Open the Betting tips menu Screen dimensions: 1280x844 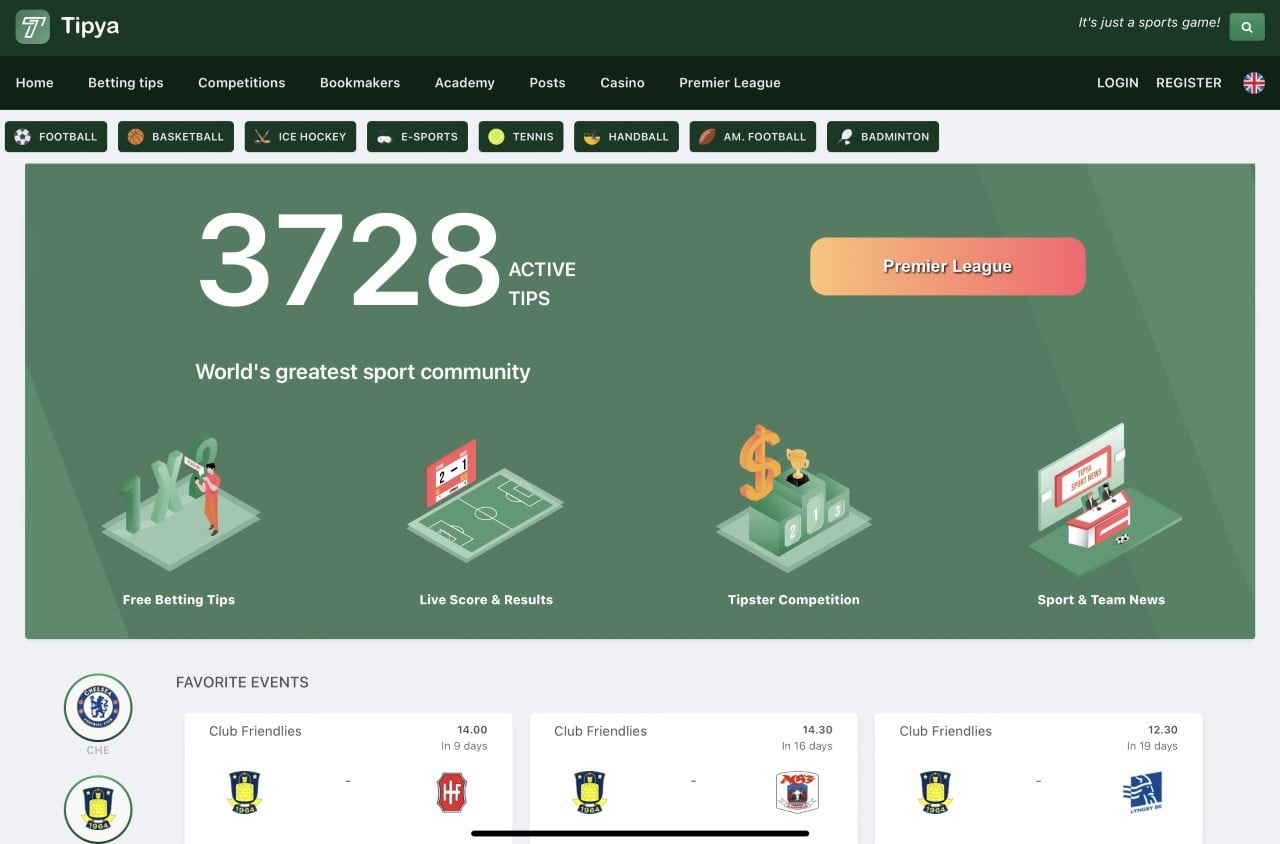[x=125, y=83]
